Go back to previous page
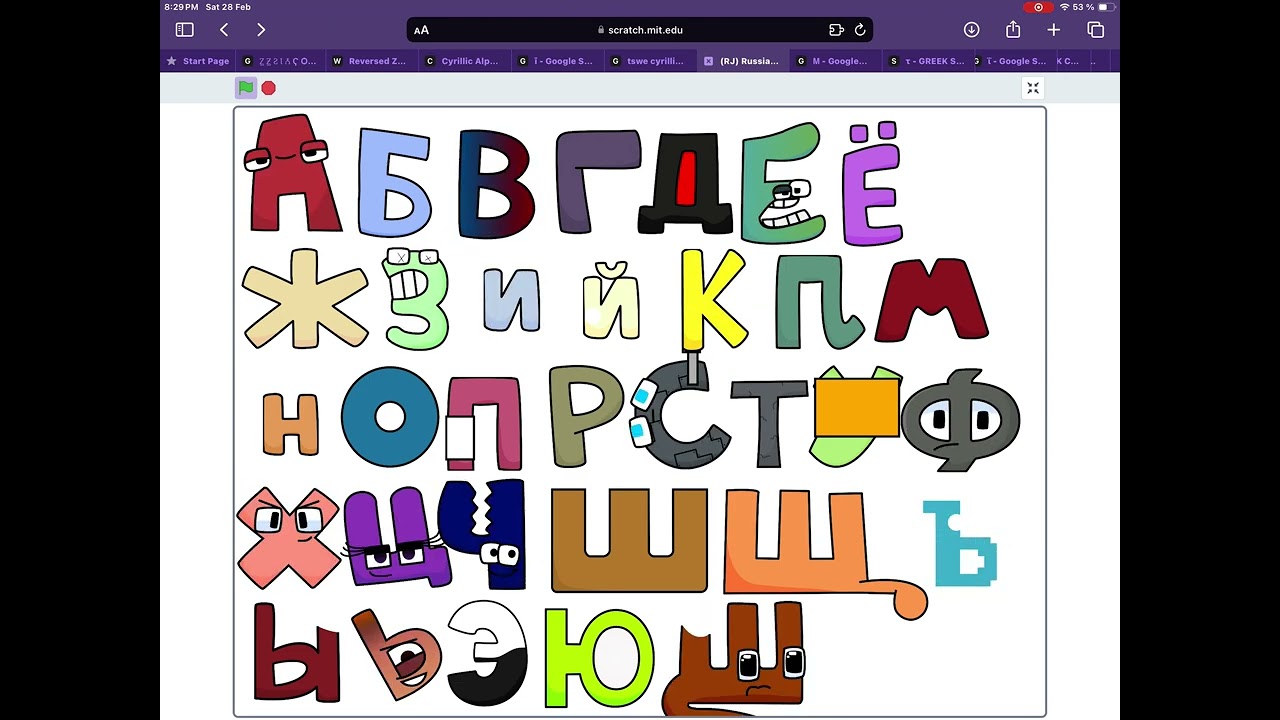This screenshot has height=720, width=1280. 224,30
